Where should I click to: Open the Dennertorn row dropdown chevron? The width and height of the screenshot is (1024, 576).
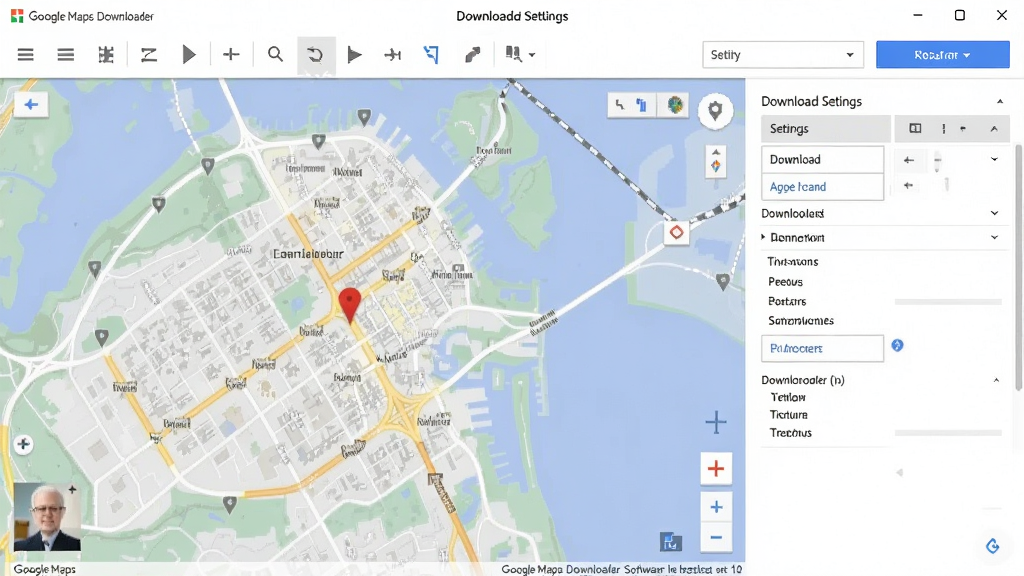click(995, 237)
